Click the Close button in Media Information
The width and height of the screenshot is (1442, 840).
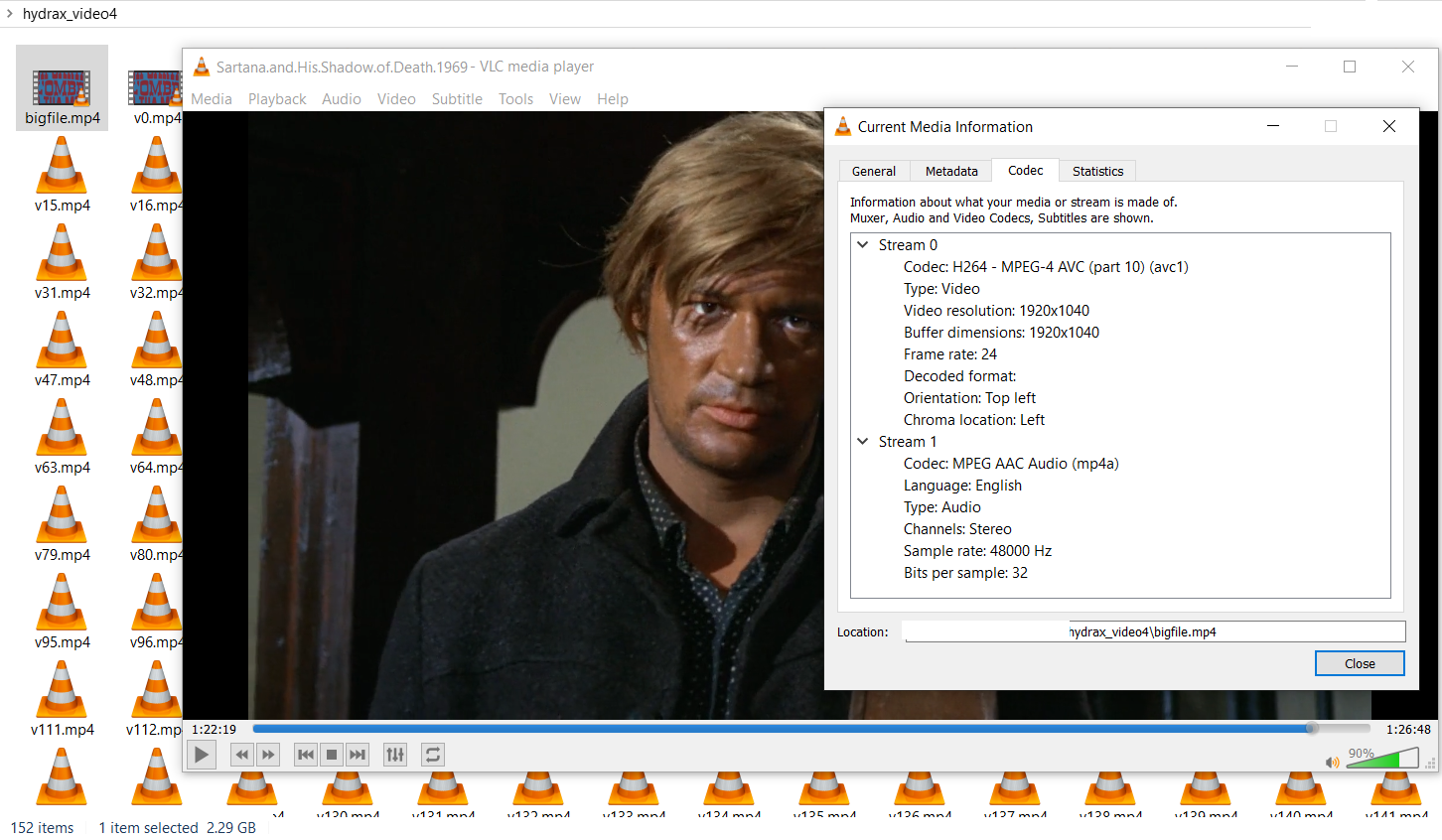click(1360, 663)
